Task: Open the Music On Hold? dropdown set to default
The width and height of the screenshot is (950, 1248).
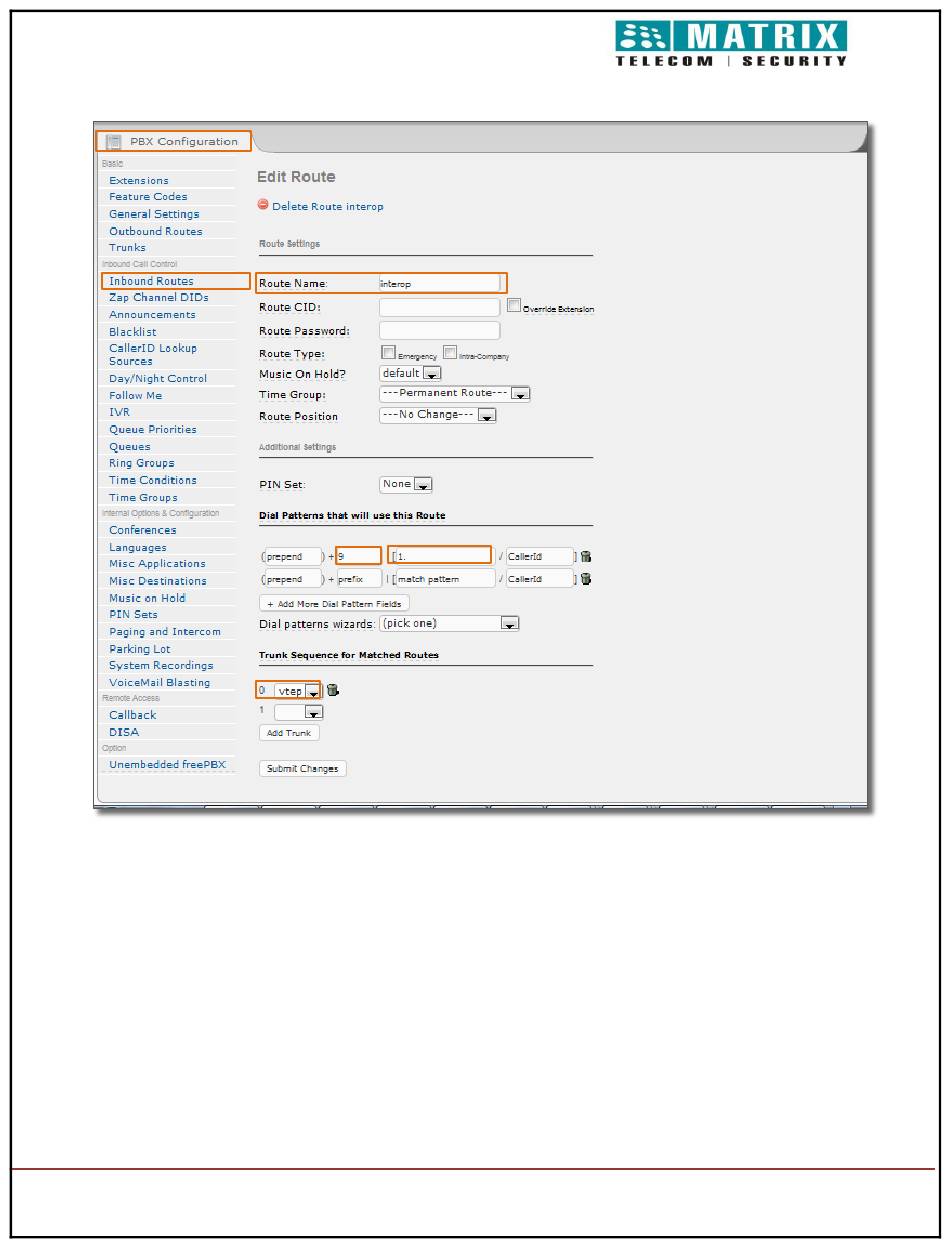Action: pos(411,373)
